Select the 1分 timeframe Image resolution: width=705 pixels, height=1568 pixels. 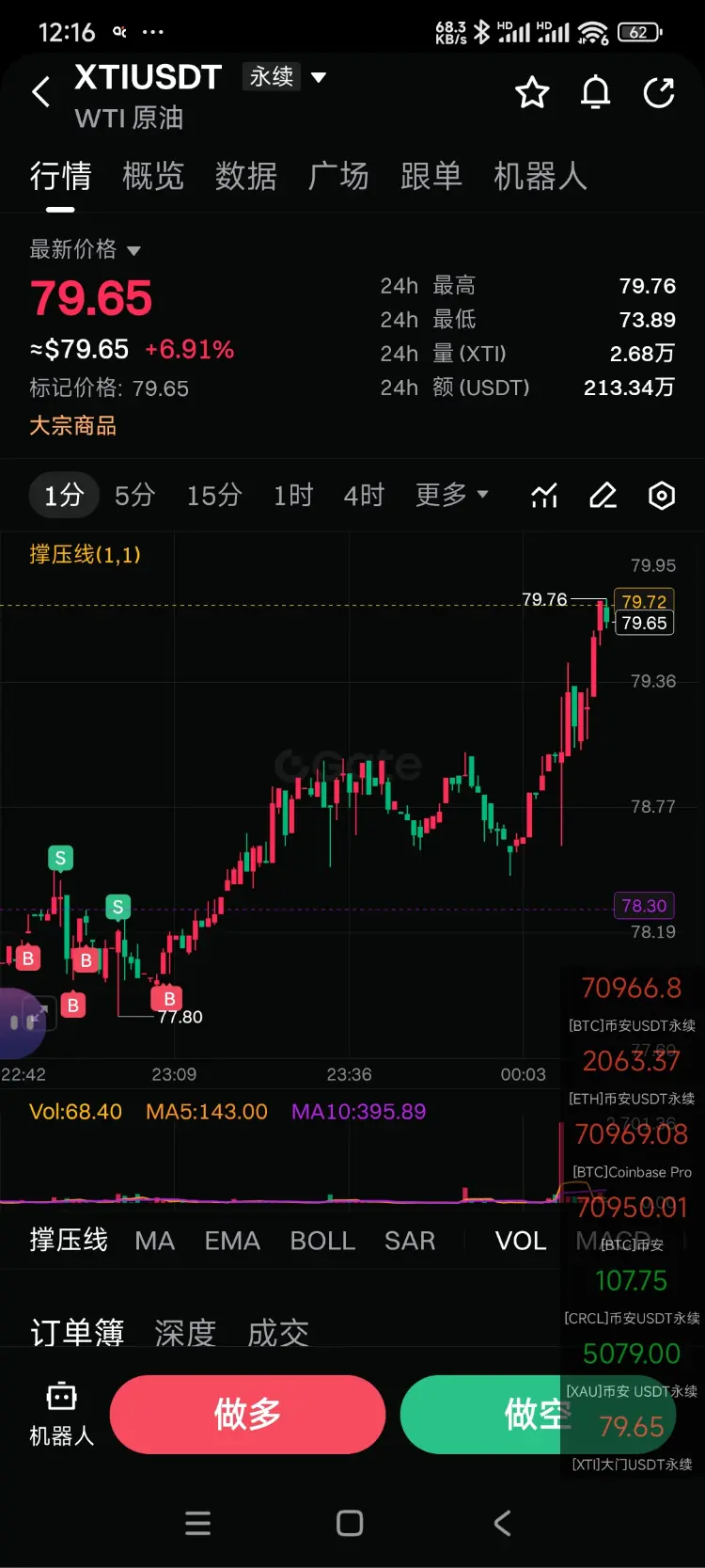64,495
